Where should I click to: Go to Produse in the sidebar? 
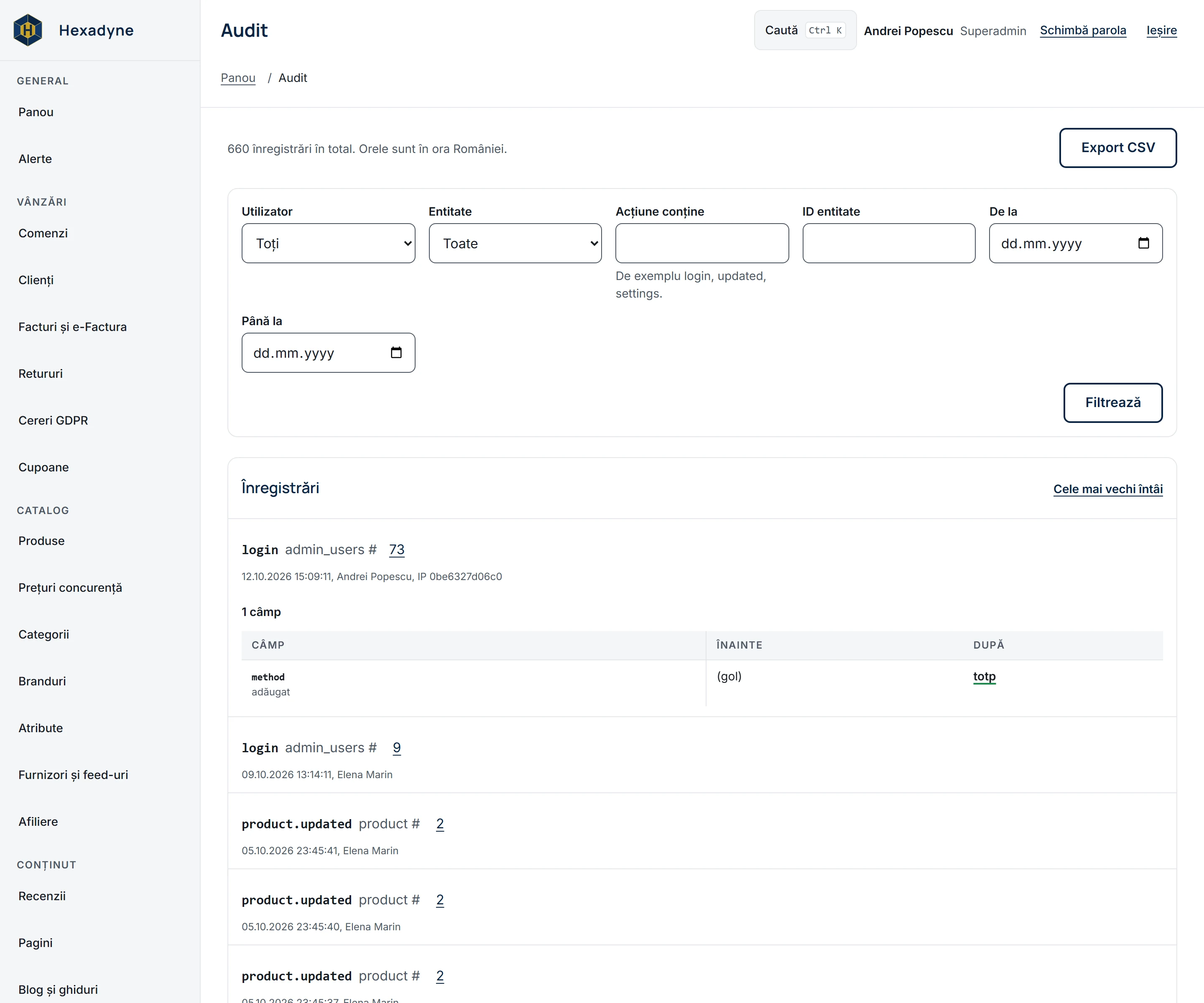(41, 541)
